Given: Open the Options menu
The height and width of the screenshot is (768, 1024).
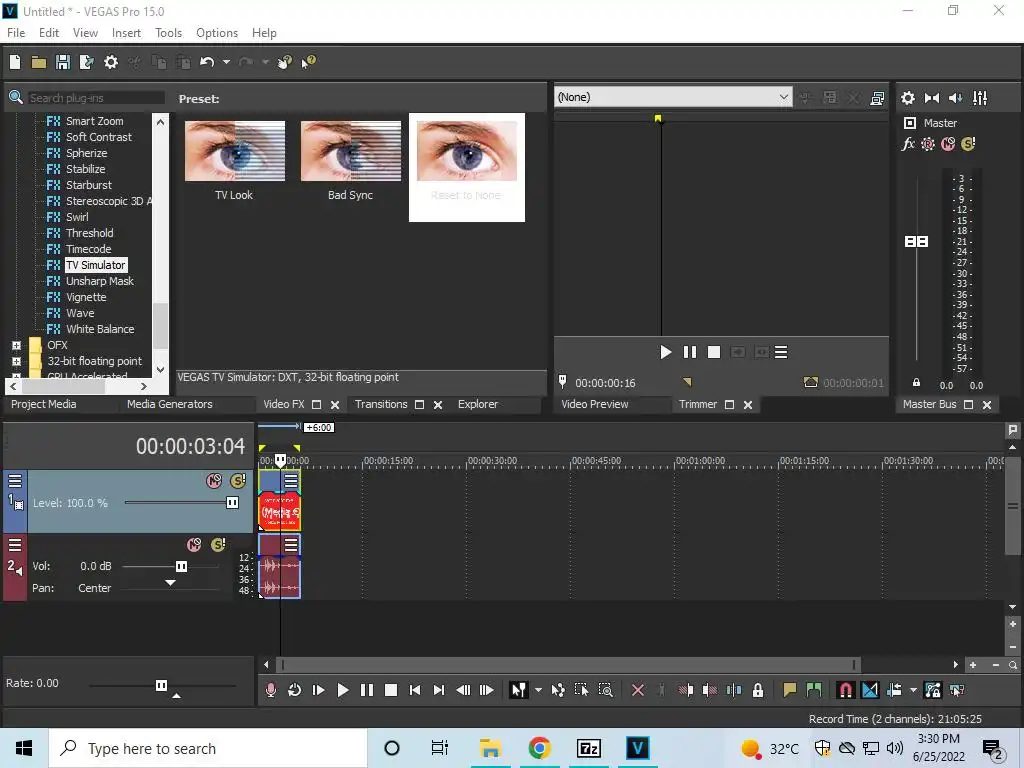Looking at the screenshot, I should click(217, 33).
